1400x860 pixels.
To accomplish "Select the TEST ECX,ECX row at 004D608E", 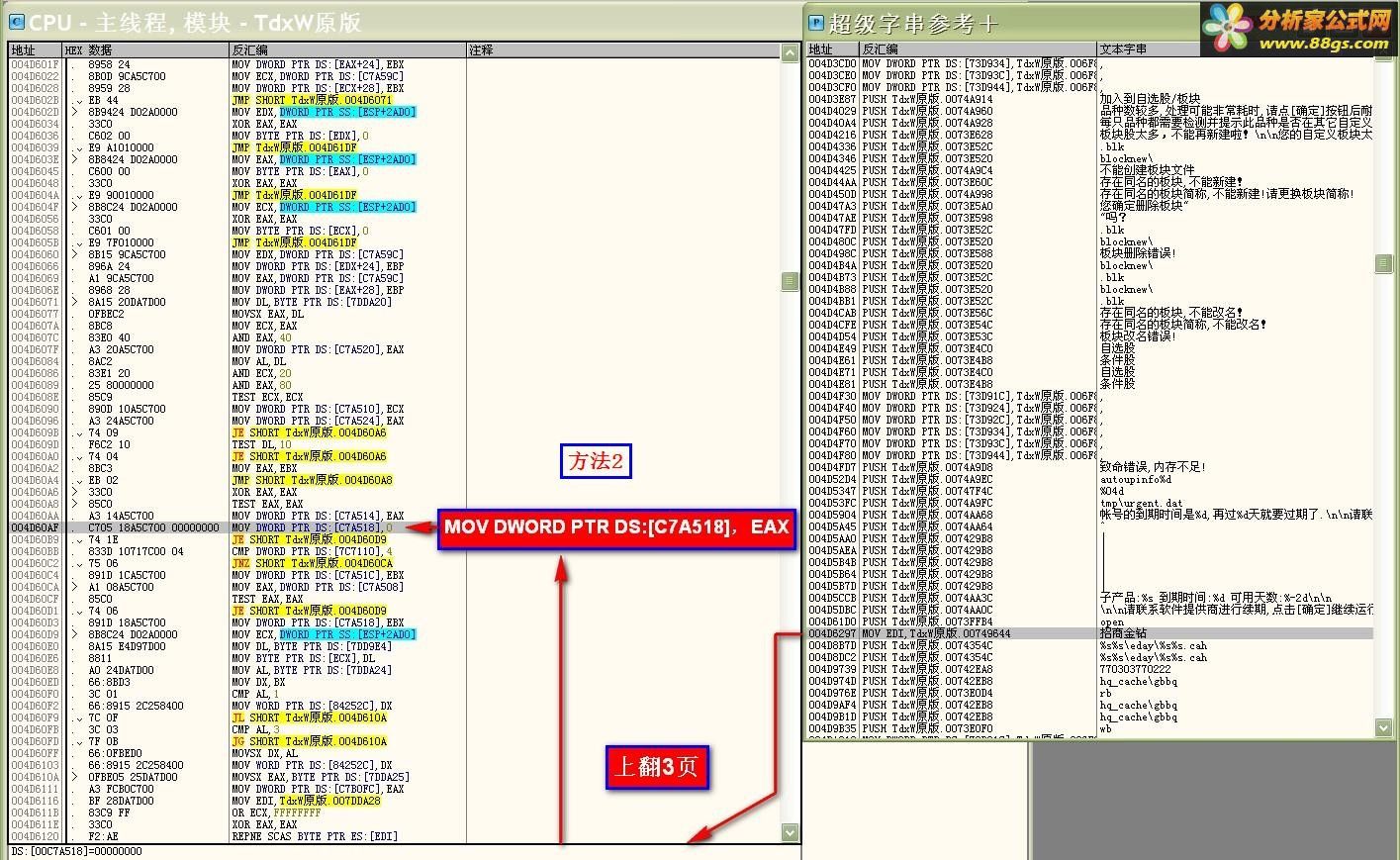I will (395, 397).
